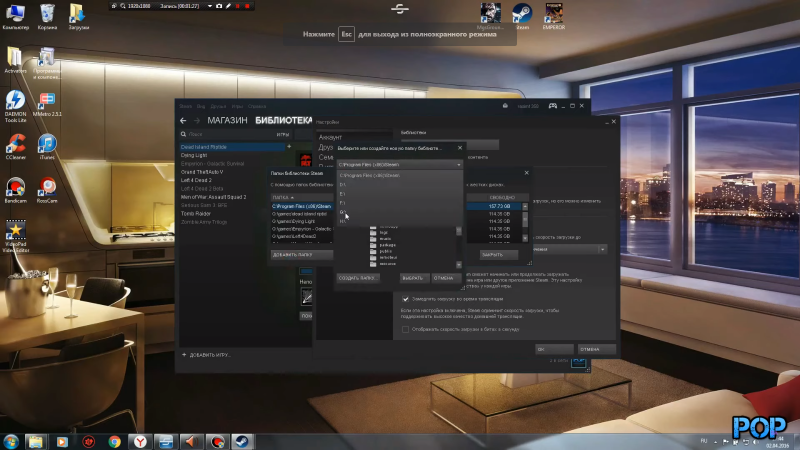Switch to Steam in the taskbar
The image size is (800, 450).
point(242,441)
